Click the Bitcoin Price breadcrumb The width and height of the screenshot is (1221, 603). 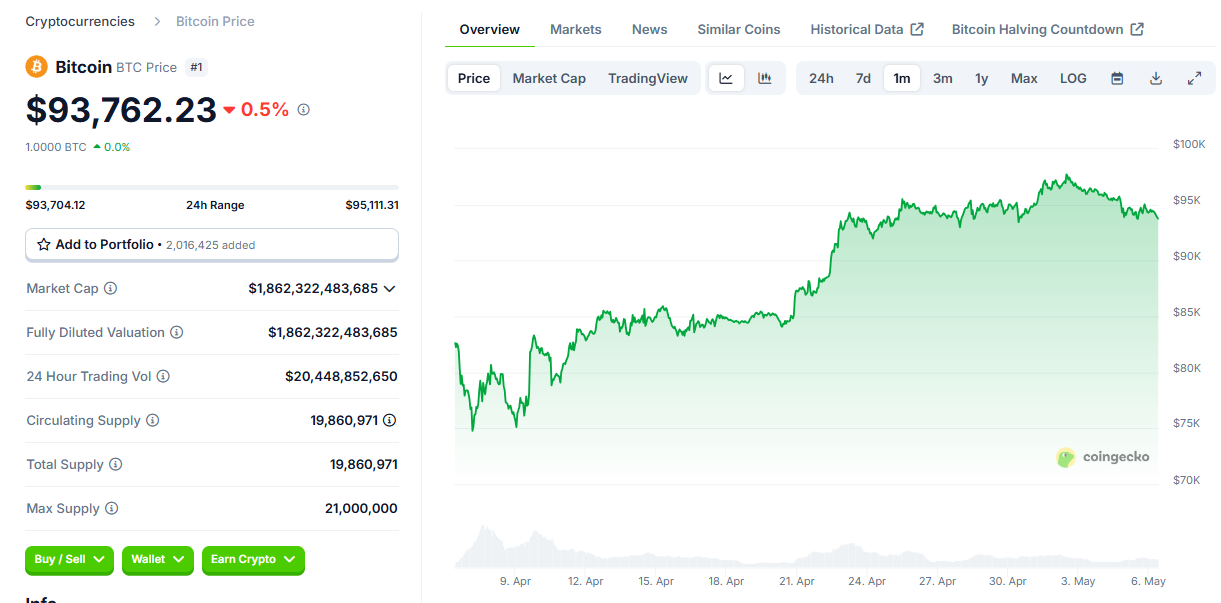[215, 21]
